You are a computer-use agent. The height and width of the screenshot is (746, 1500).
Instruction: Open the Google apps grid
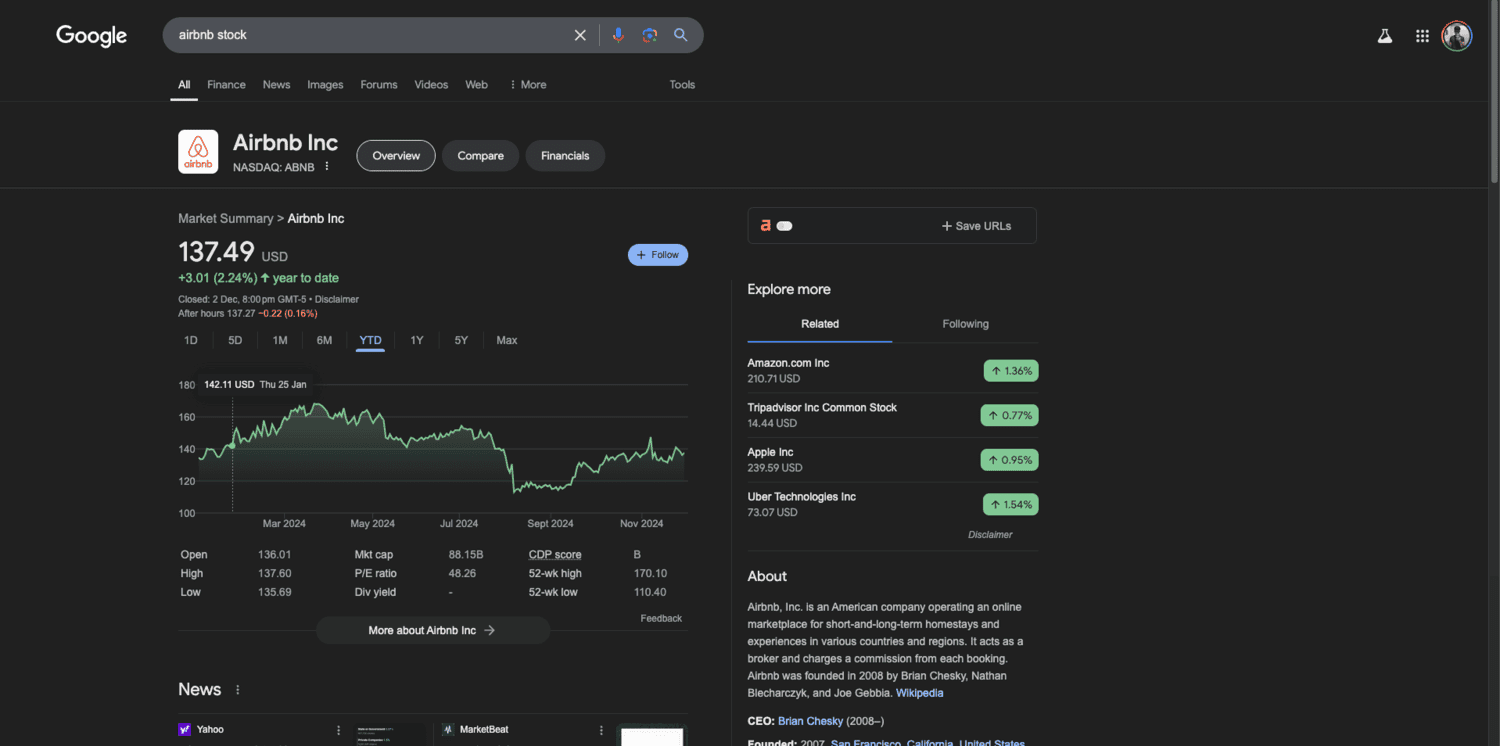tap(1422, 36)
